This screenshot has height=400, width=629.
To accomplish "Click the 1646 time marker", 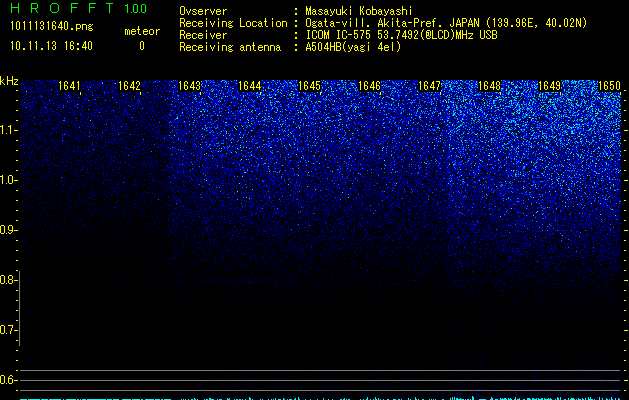I will 369,86.
